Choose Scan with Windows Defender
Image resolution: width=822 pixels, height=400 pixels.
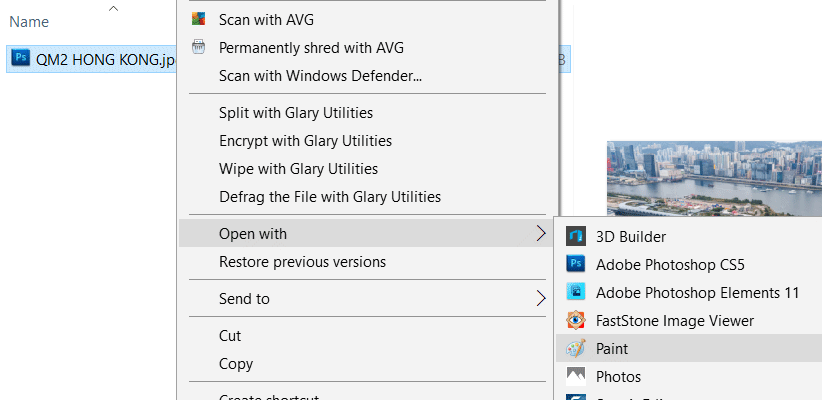(320, 75)
